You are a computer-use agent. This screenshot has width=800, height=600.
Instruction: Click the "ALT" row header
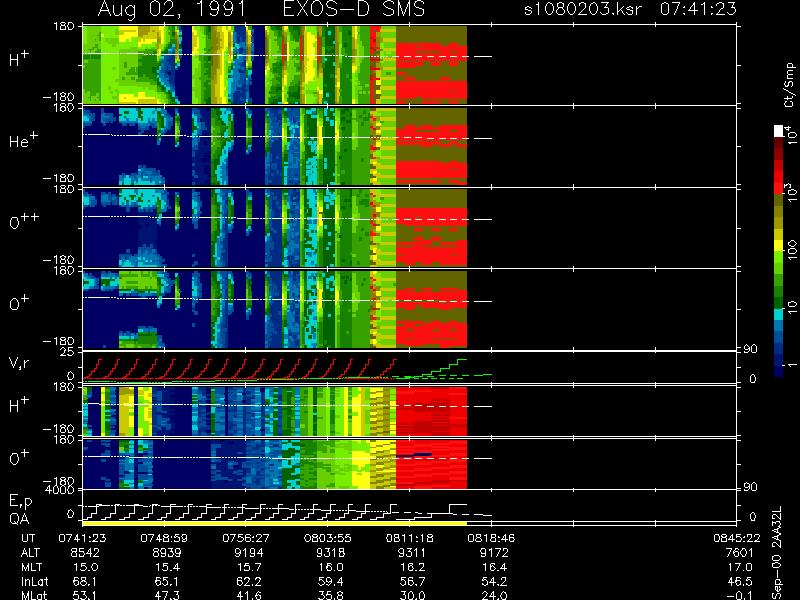31,553
